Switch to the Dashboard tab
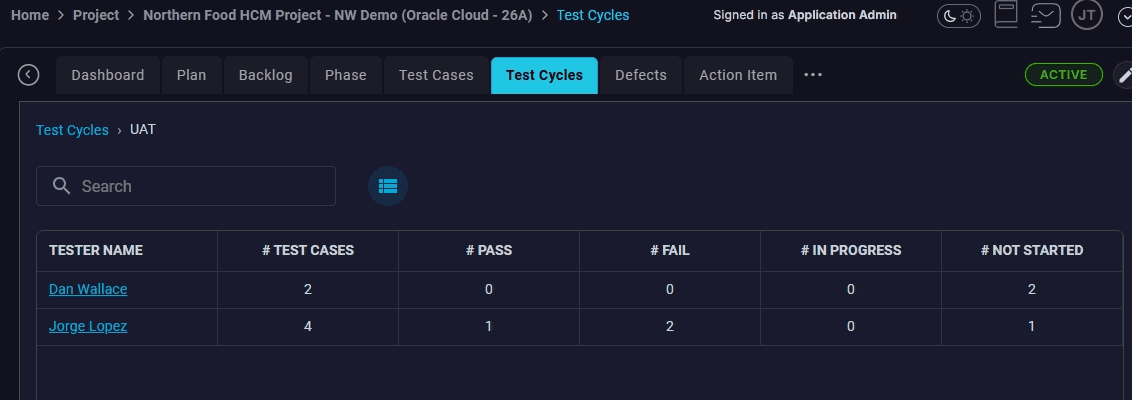 pos(108,75)
